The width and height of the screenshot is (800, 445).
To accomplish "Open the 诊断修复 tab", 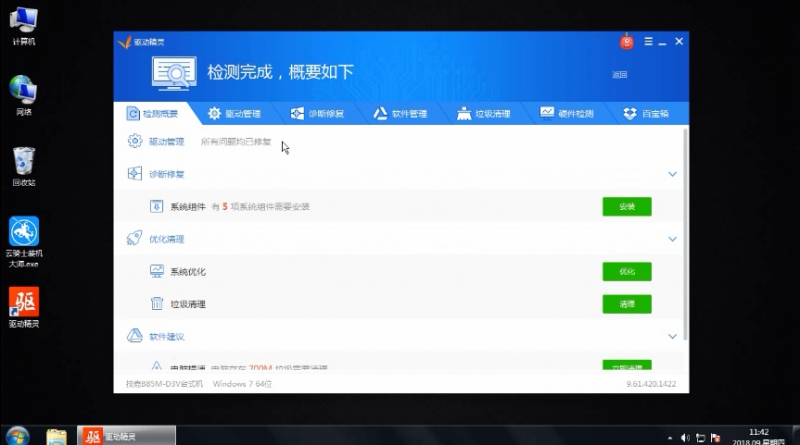I will pyautogui.click(x=317, y=113).
